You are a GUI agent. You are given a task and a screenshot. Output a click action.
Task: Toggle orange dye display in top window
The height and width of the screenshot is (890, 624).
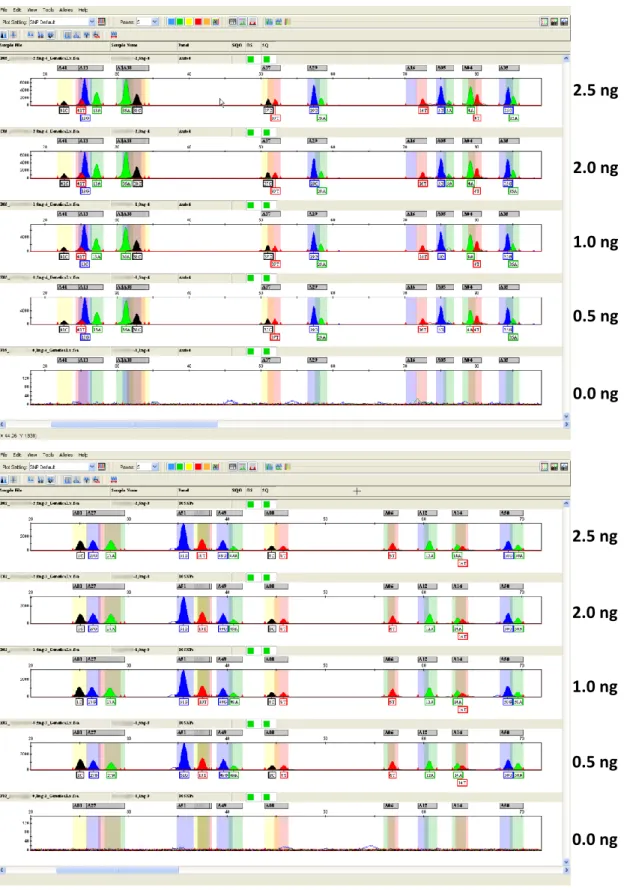click(x=207, y=22)
